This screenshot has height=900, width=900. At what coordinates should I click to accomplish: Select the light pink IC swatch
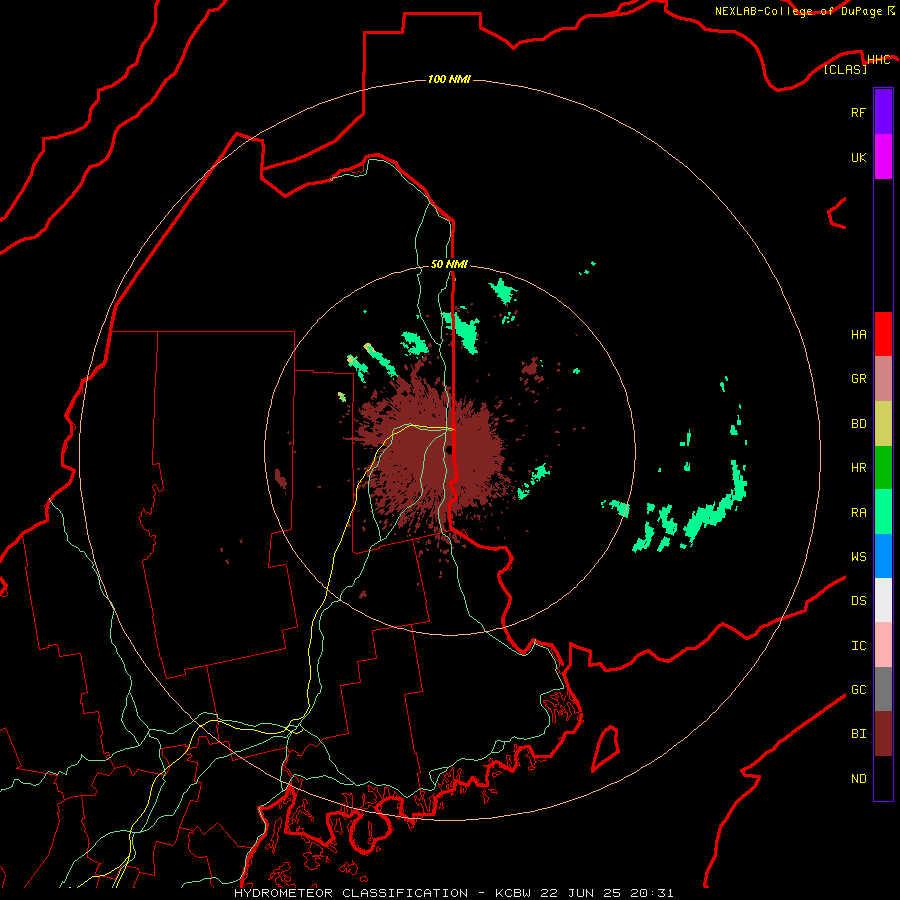[x=883, y=645]
